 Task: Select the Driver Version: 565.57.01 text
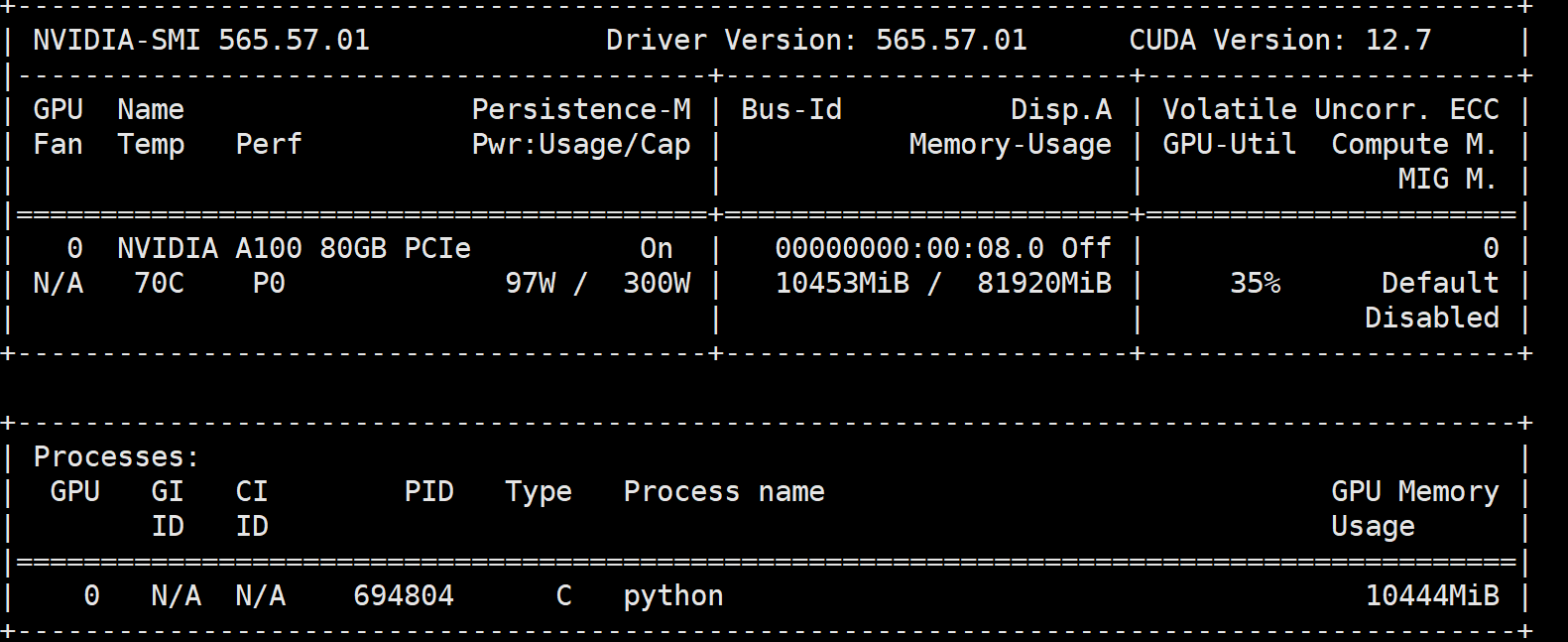(x=816, y=40)
